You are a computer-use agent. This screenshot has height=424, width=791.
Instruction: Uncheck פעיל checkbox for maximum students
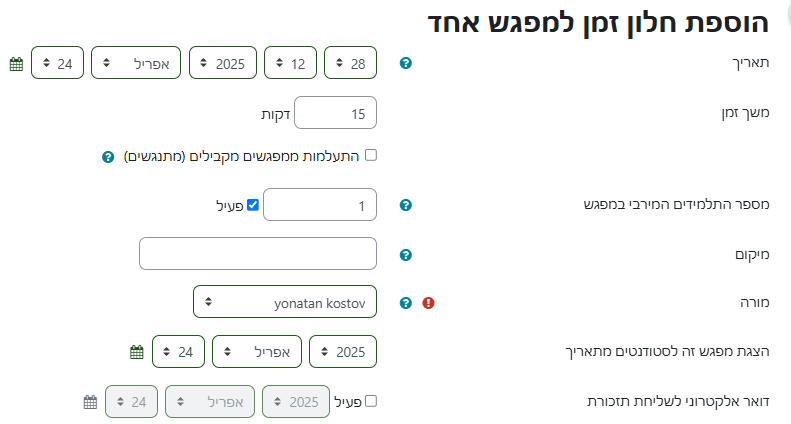pyautogui.click(x=253, y=205)
